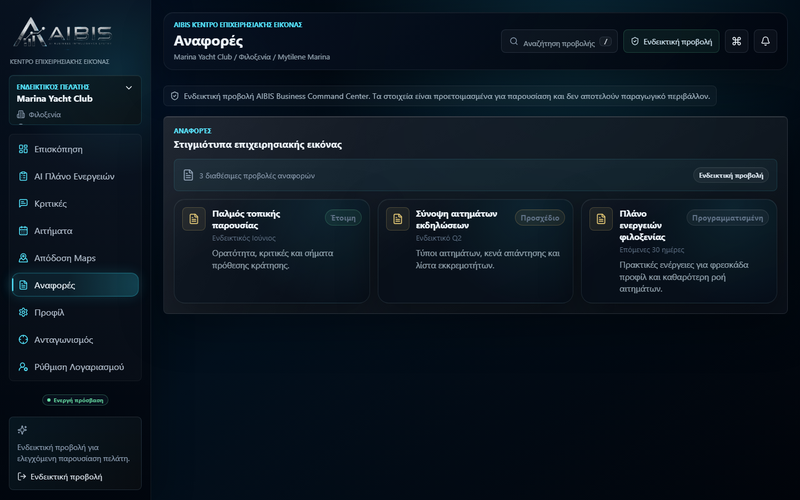Select Απόδοση Maps menu item
The width and height of the screenshot is (800, 500).
75,258
